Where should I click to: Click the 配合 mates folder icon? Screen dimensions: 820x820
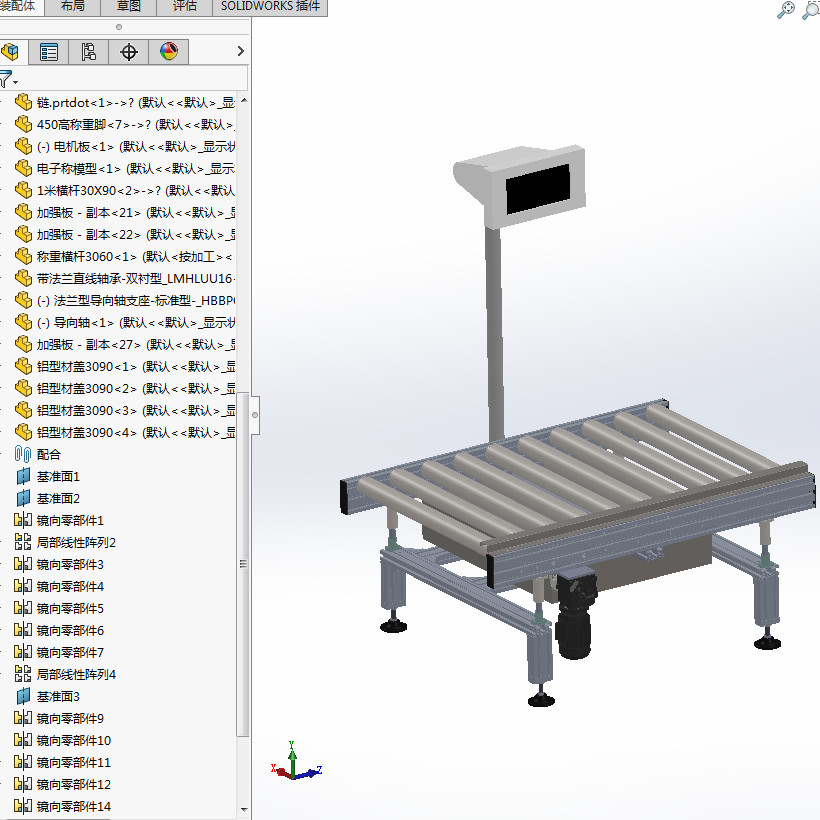pos(23,454)
